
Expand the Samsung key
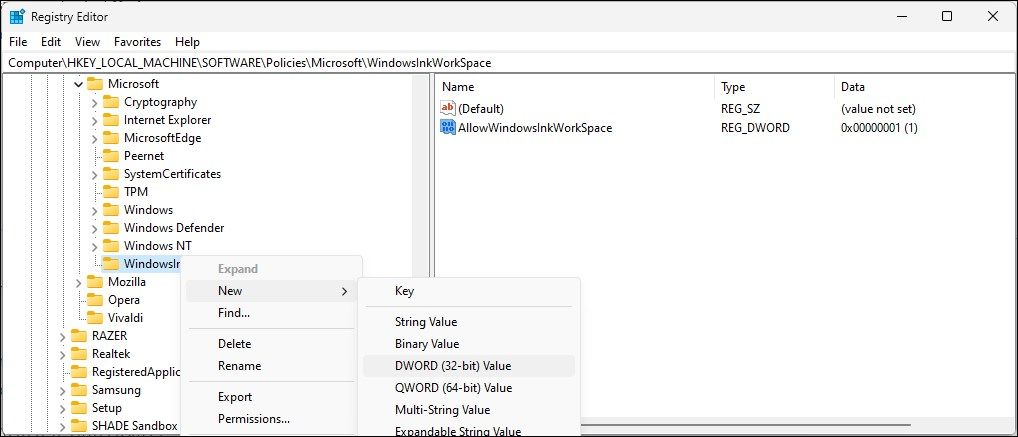tap(62, 390)
